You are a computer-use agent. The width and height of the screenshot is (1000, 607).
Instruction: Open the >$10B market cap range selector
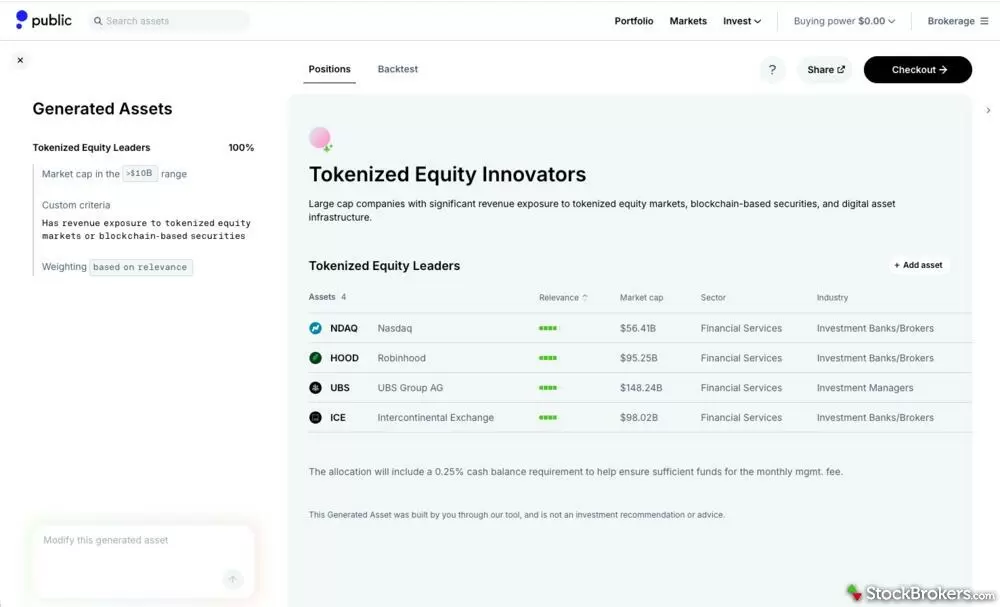pos(139,172)
